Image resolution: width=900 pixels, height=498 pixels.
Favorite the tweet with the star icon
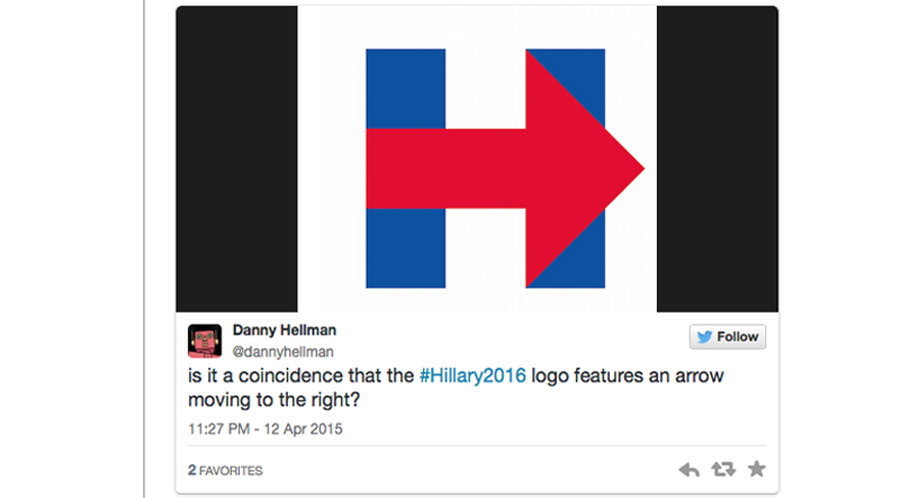click(x=756, y=469)
